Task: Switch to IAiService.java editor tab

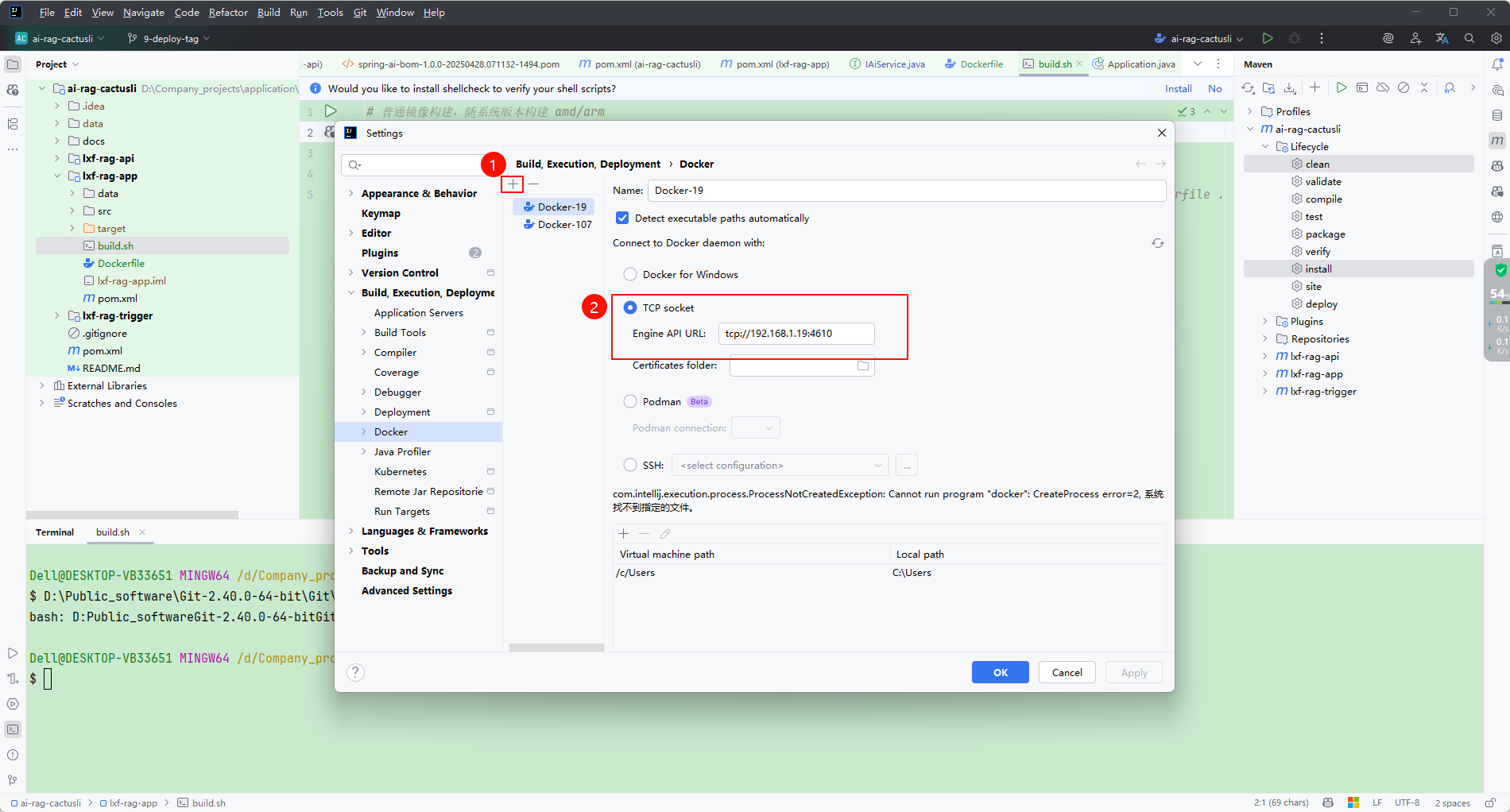Action: click(x=887, y=64)
